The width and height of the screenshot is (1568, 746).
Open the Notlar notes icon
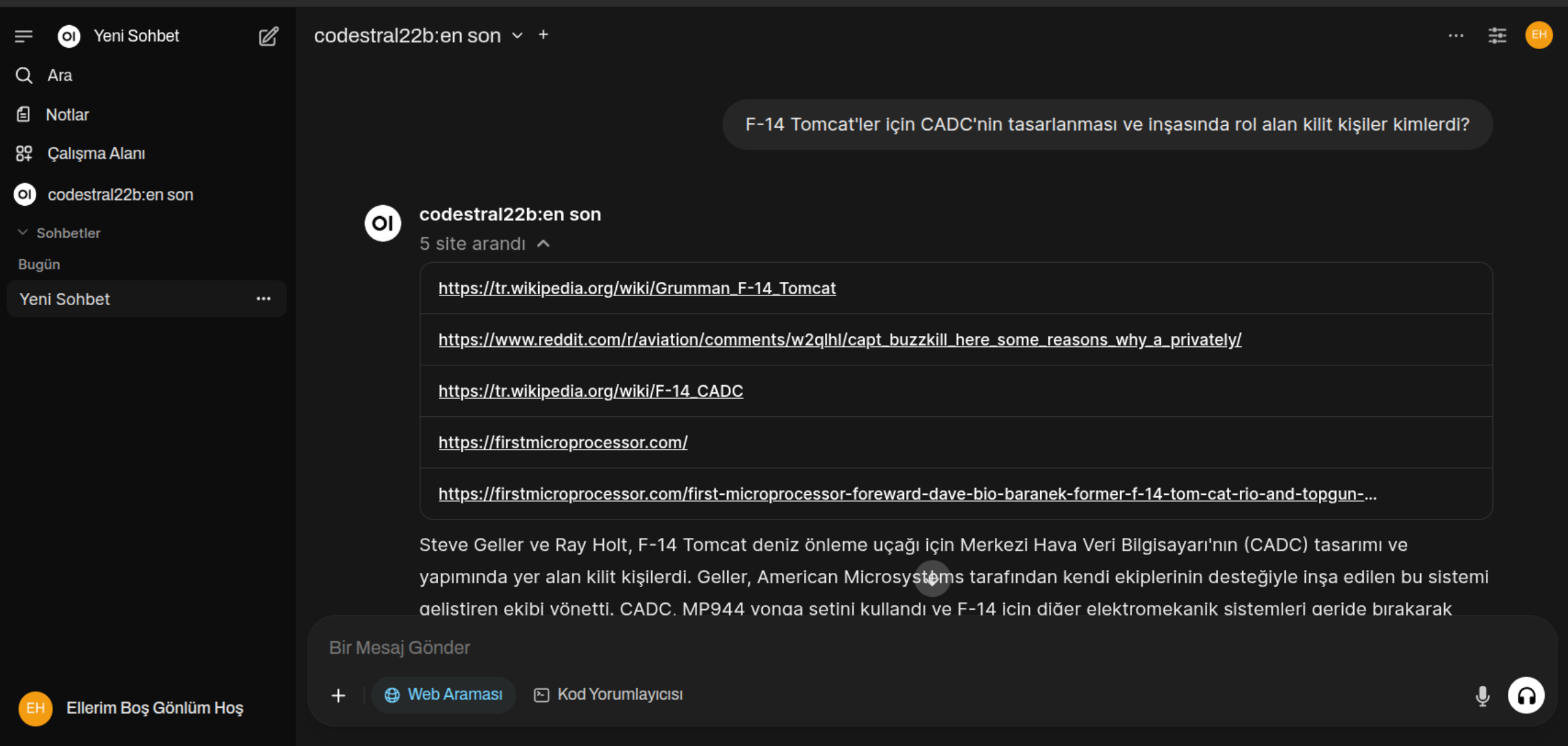click(23, 115)
